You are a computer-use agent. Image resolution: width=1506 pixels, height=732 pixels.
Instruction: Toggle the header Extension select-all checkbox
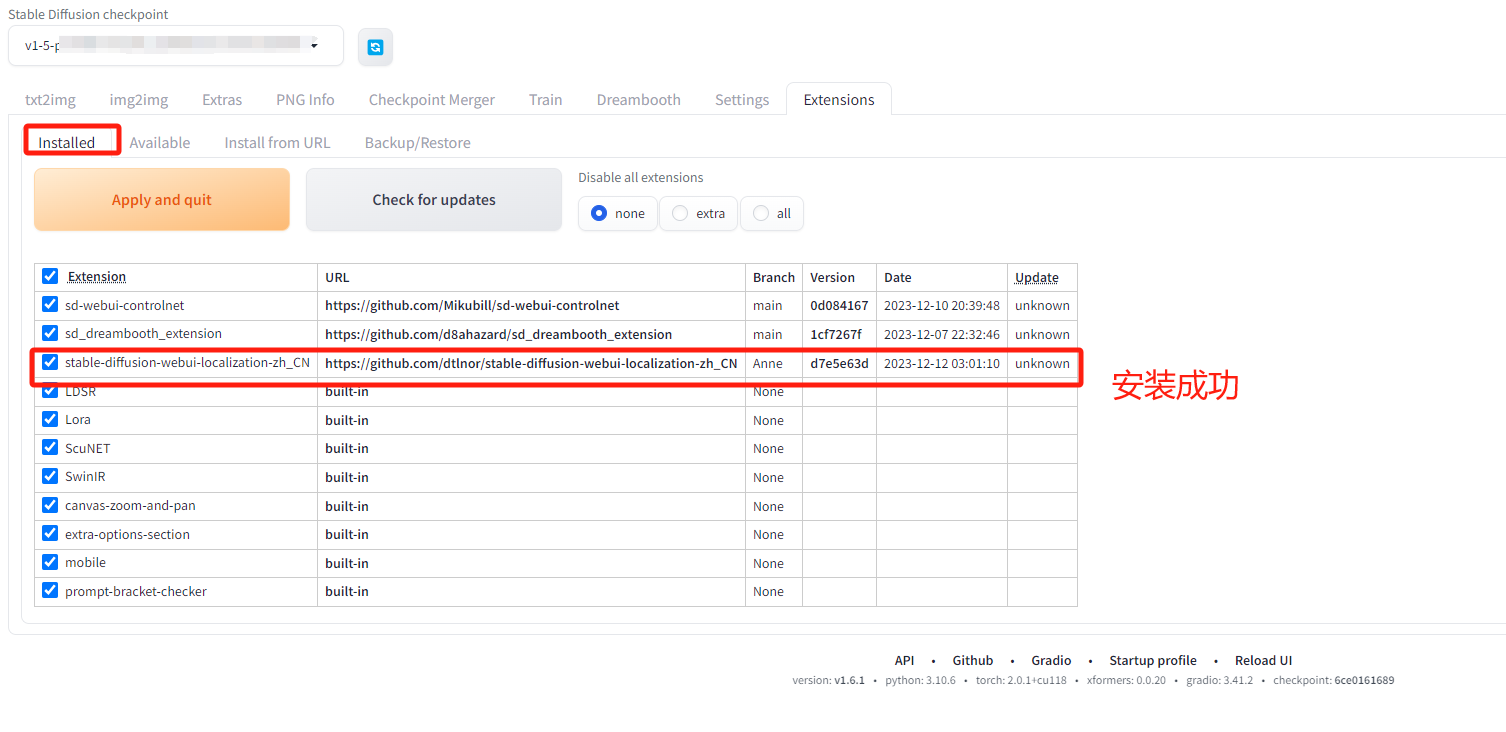point(50,276)
